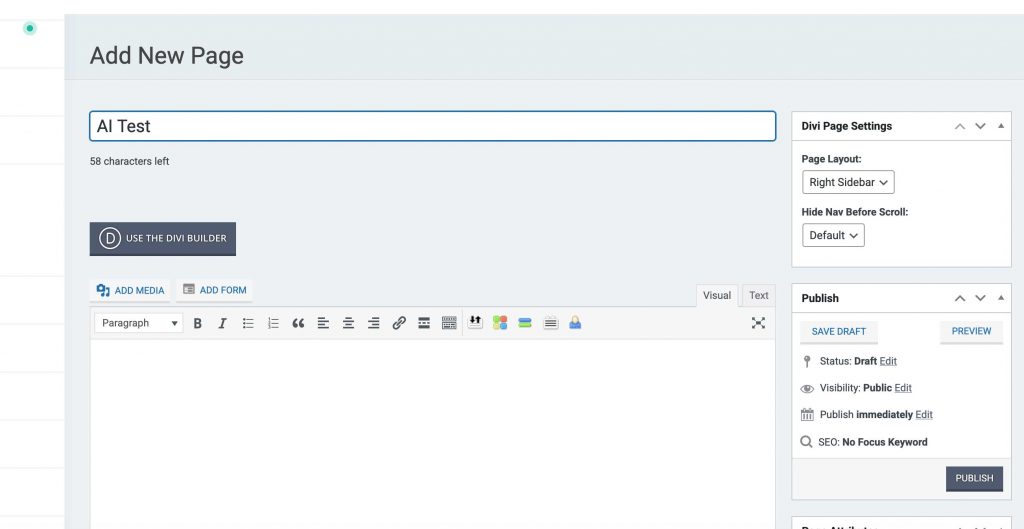Click the page title input field
Image resolution: width=1024 pixels, height=529 pixels.
[432, 126]
